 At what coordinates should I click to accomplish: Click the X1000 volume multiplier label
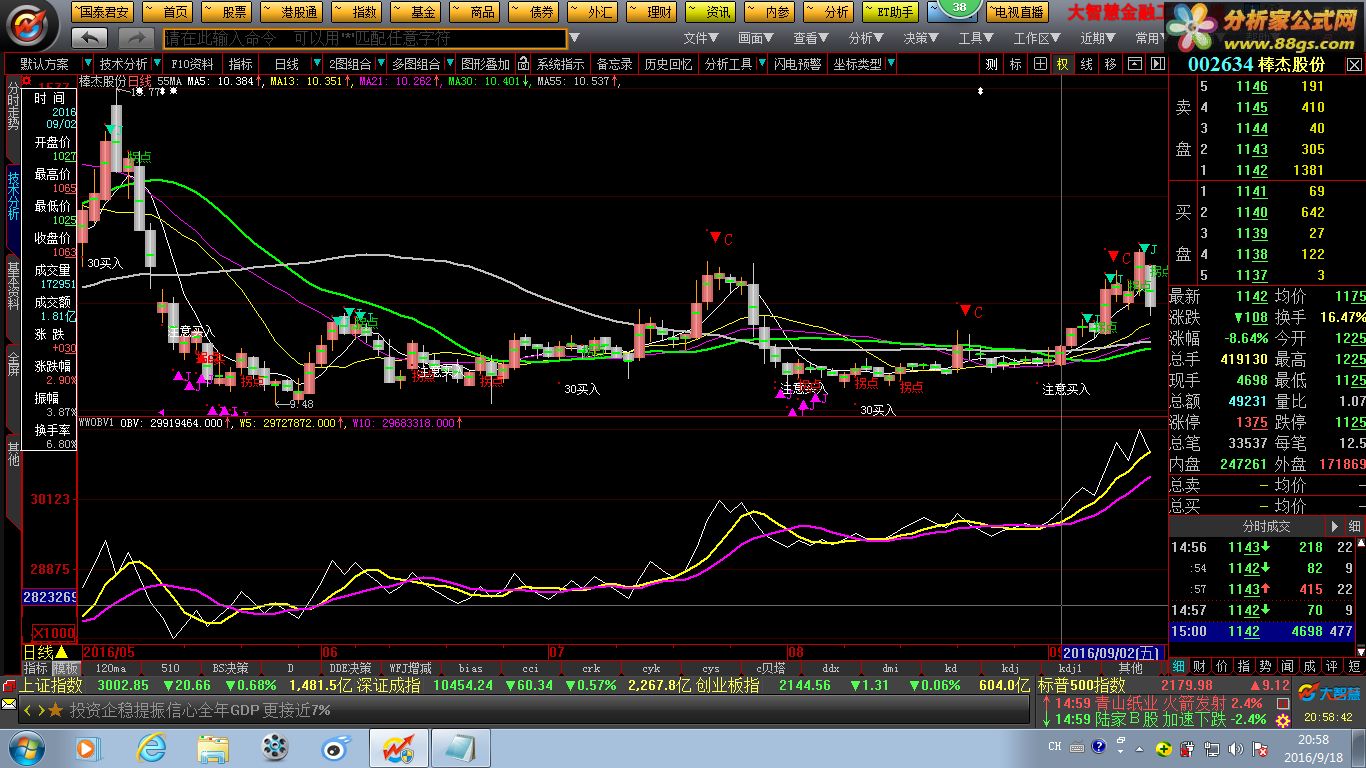[x=52, y=633]
